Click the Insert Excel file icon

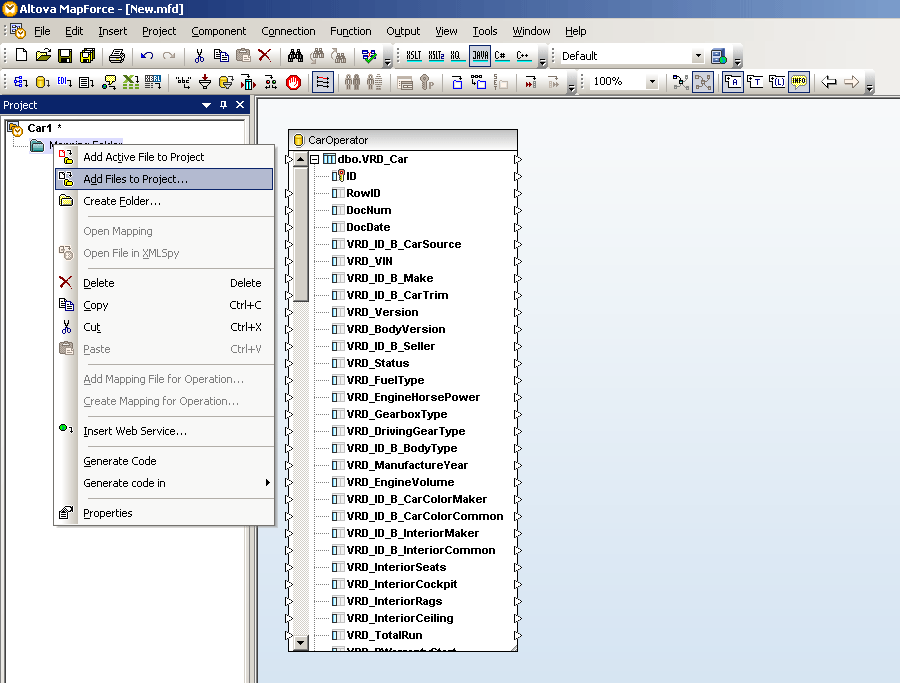131,82
